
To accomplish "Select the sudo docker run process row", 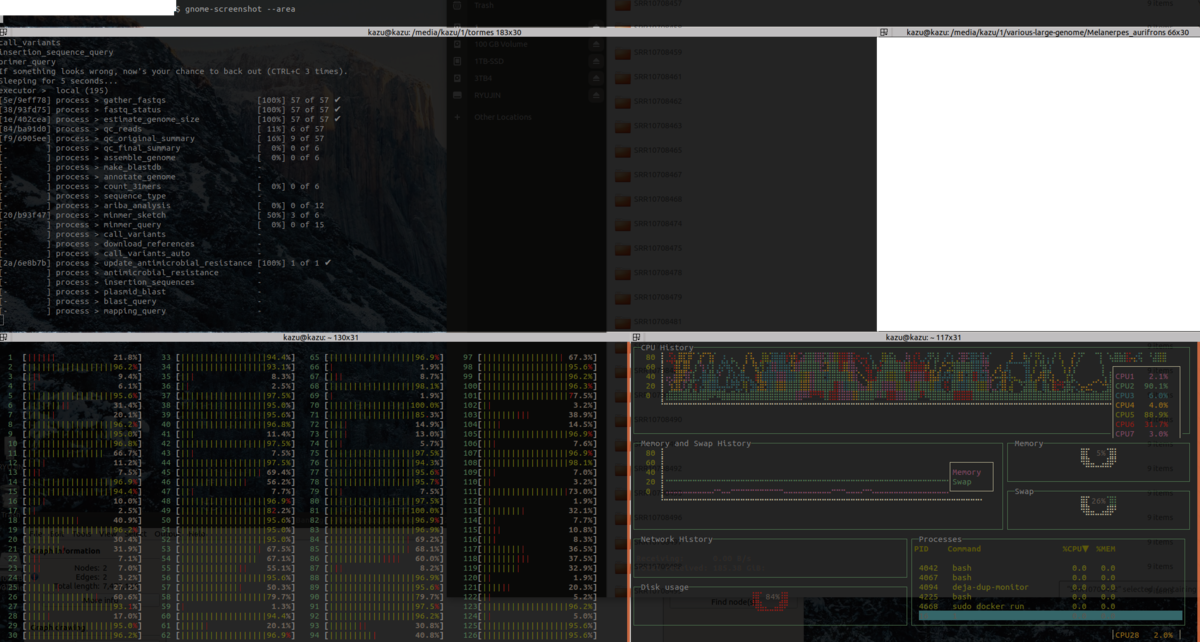I will point(1050,606).
